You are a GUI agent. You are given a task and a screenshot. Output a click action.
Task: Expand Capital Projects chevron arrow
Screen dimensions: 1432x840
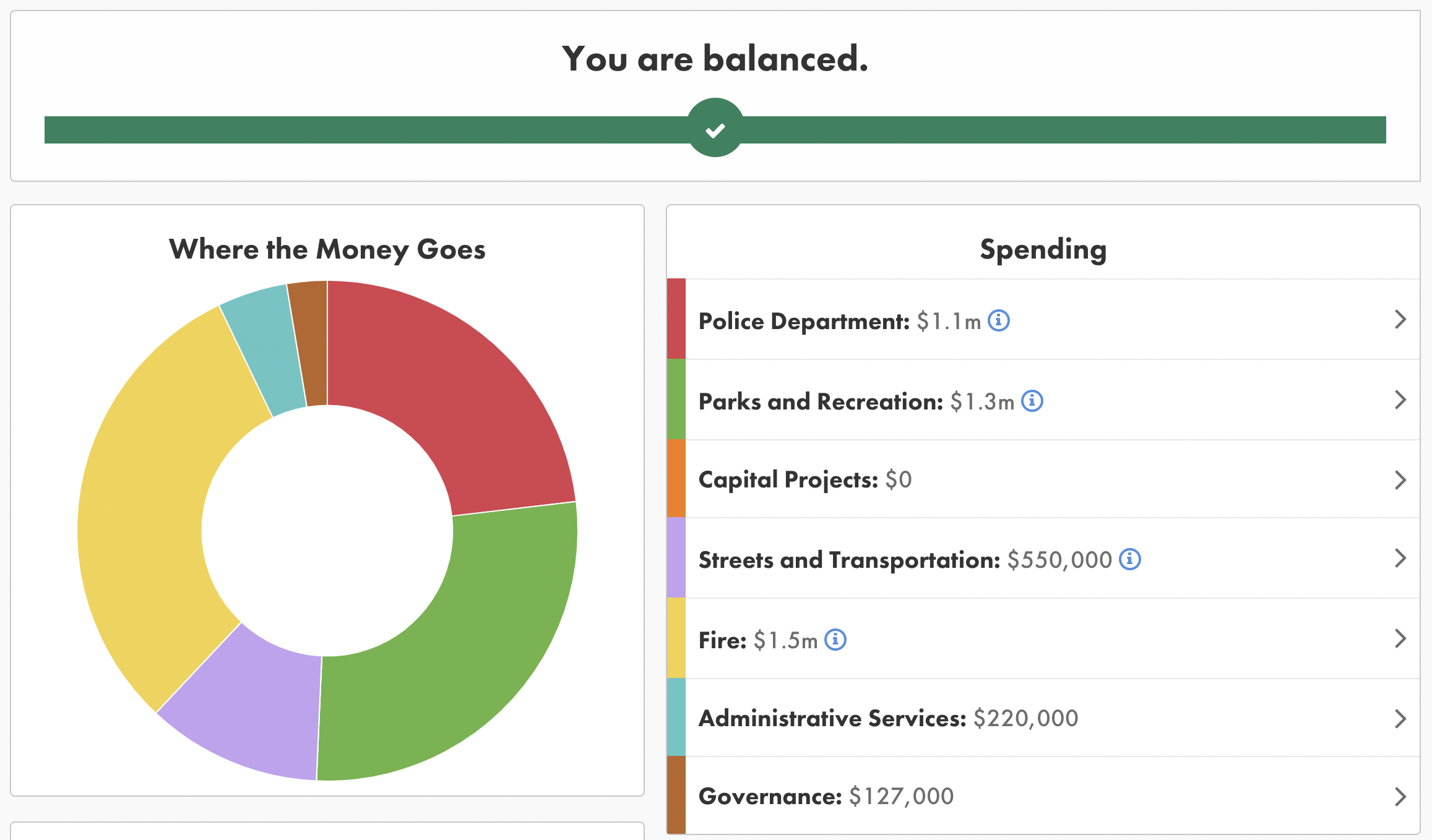coord(1400,480)
